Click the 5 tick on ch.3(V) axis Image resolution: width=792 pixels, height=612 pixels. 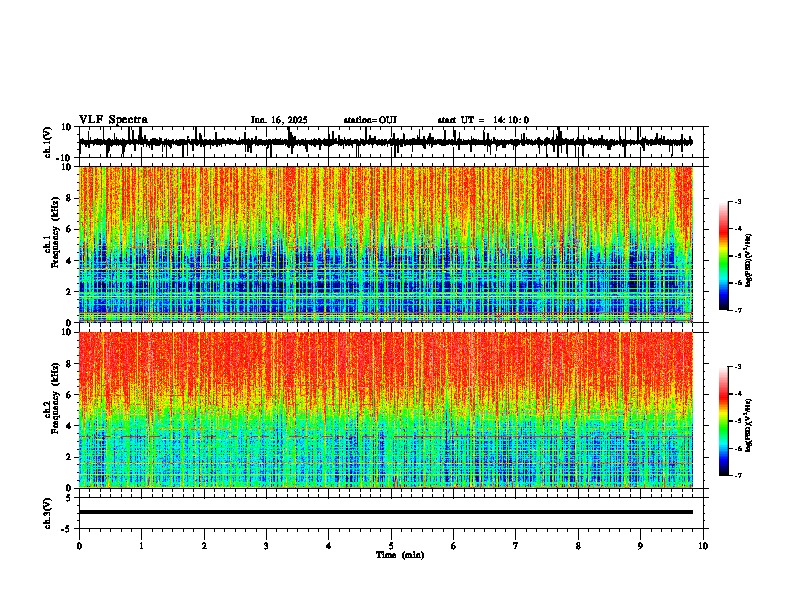(x=70, y=498)
